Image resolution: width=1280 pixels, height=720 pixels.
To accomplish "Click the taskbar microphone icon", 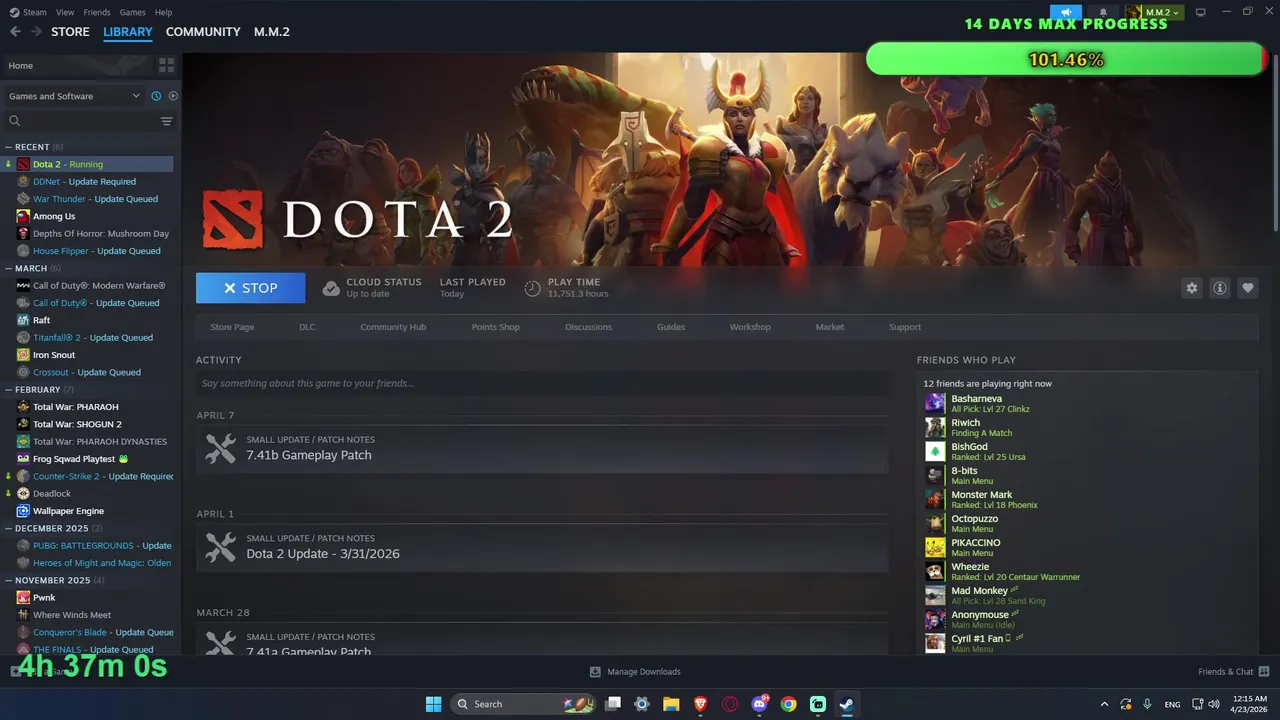I will [1147, 704].
